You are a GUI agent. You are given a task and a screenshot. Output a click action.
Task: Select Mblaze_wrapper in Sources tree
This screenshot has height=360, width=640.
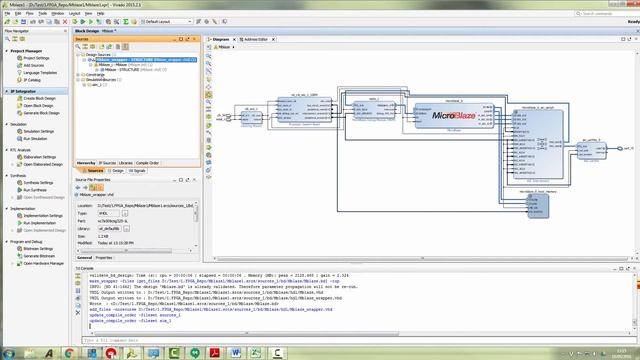[145, 60]
